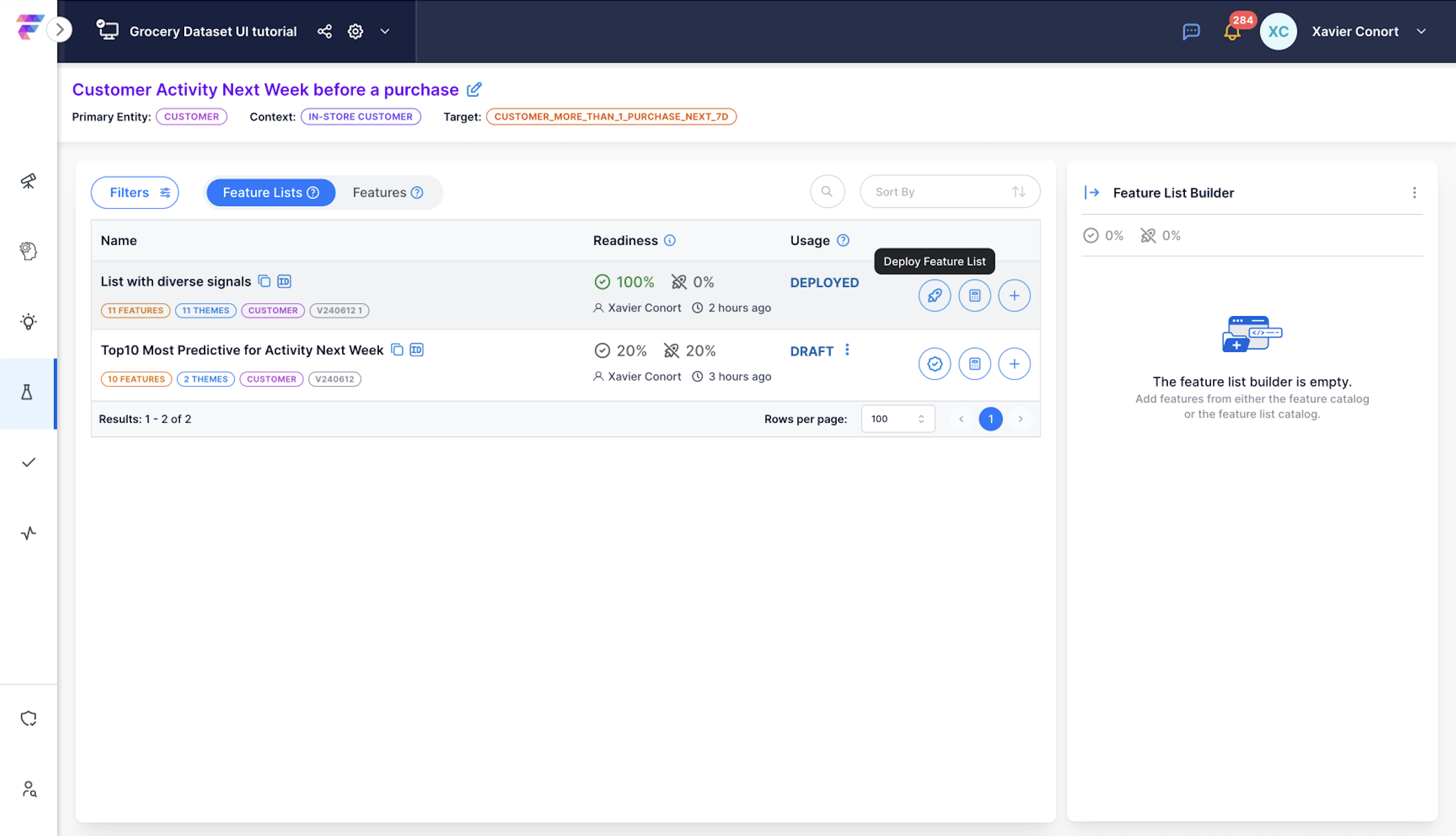Open the List with diverse signals feature list
This screenshot has width=1456, height=836.
[x=176, y=281]
